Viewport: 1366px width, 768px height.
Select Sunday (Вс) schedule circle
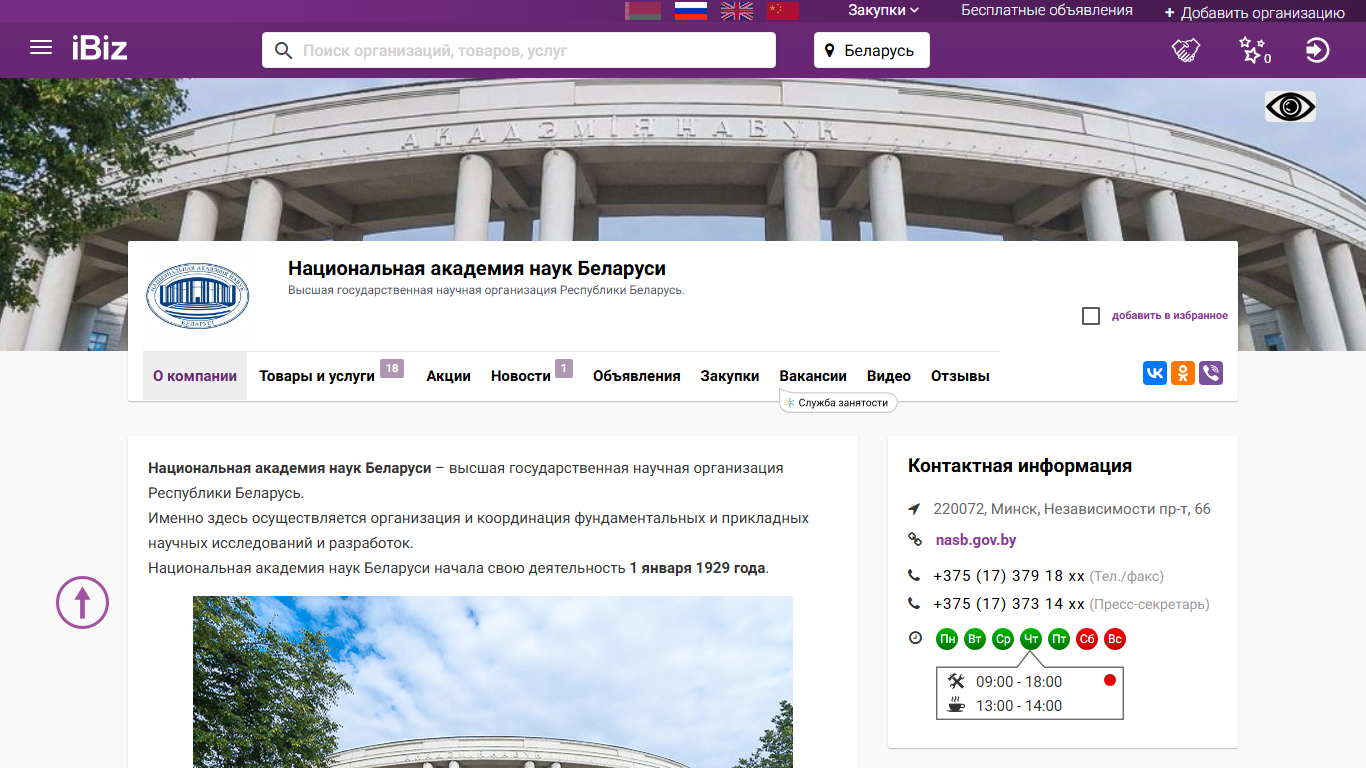tap(1115, 639)
